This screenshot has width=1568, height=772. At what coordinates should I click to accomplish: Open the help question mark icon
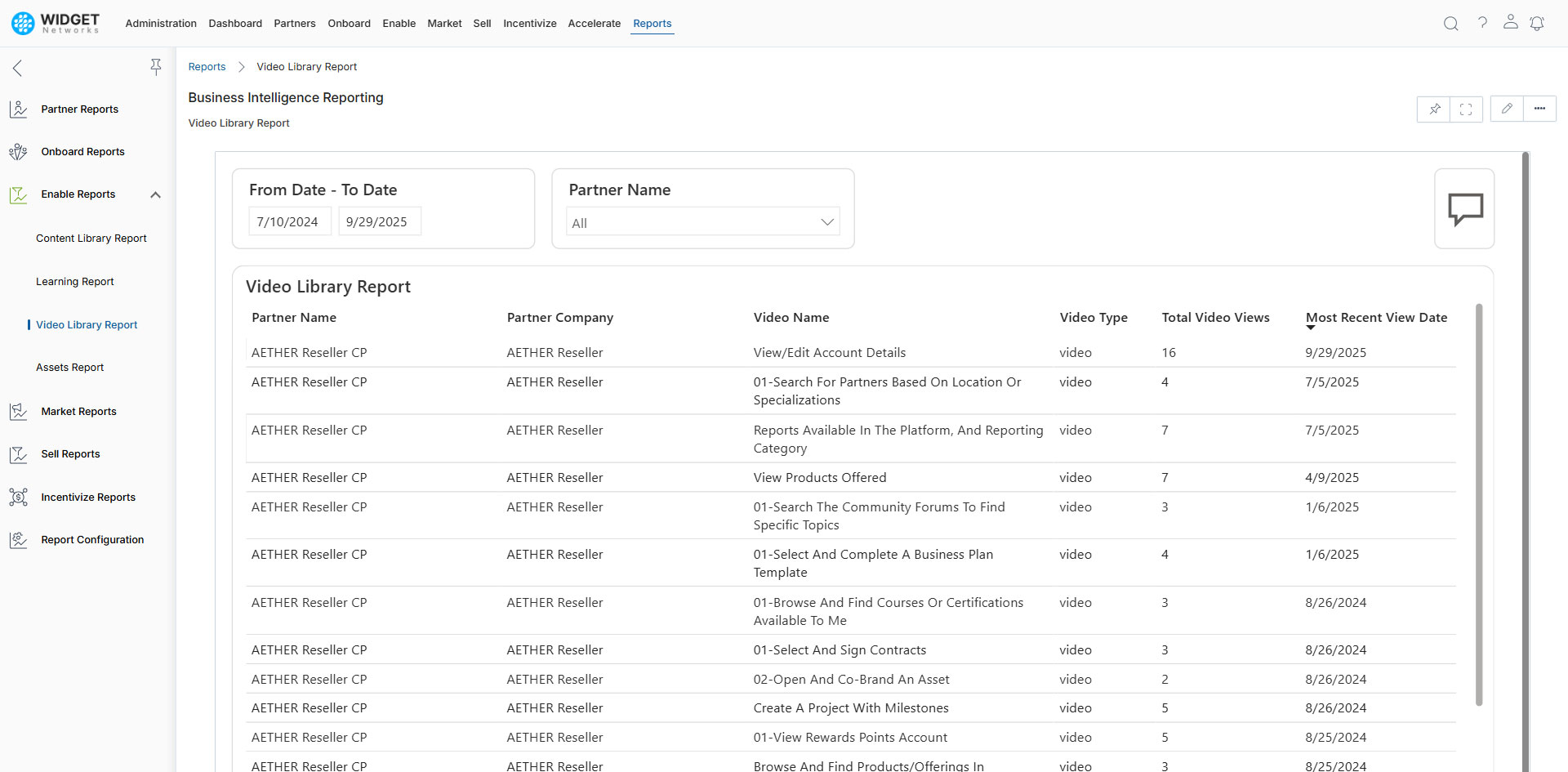coord(1482,23)
